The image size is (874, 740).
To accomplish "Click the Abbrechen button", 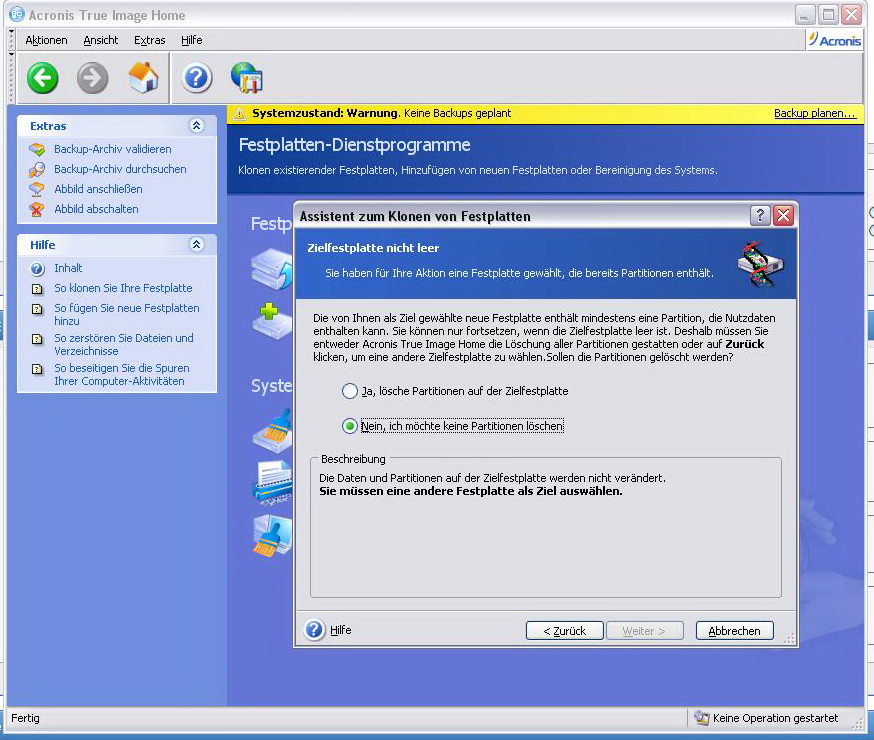I will pos(735,631).
